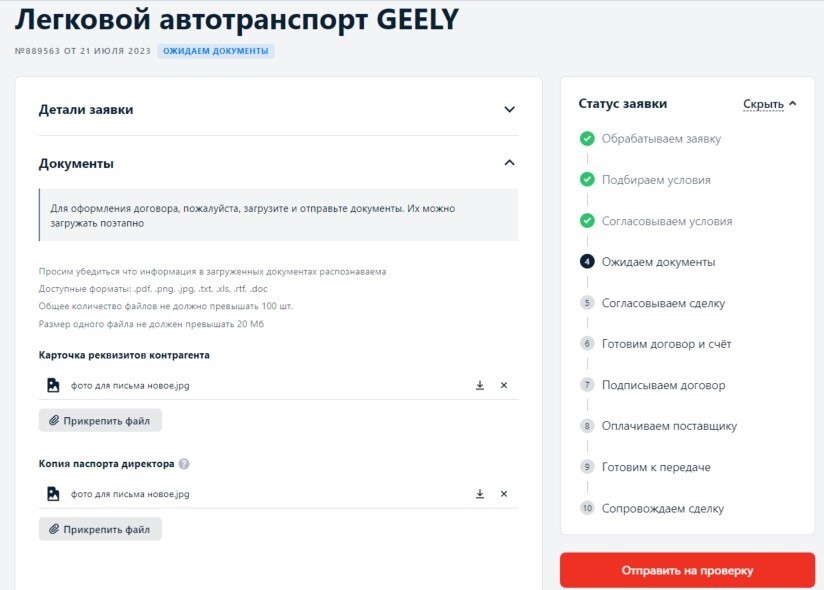The height and width of the screenshot is (590, 824).
Task: Click green checkmark for Подбираем условия
Action: point(587,179)
